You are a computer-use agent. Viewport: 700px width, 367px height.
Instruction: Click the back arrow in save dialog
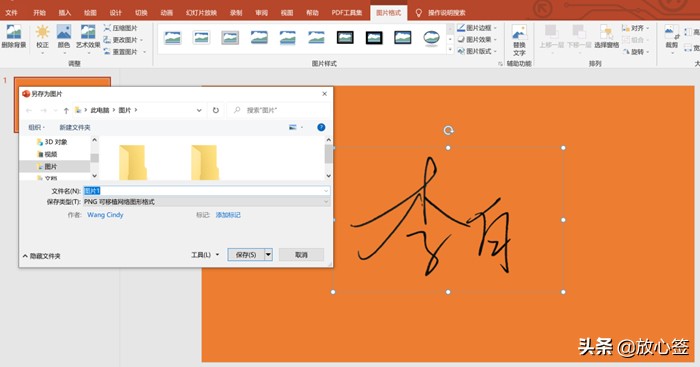(29, 110)
